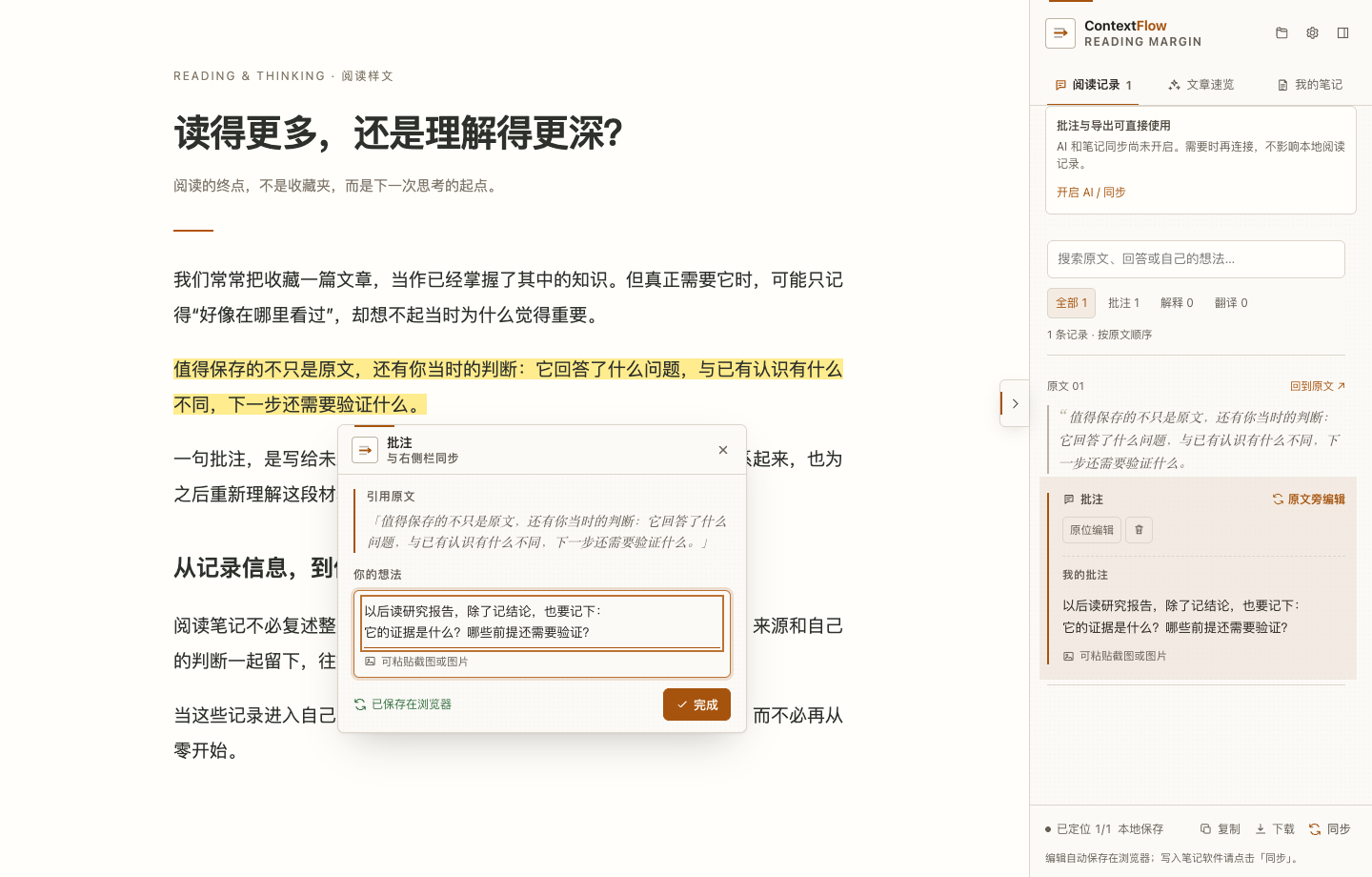Click the highlighted passage 值得保存的不只是原文
This screenshot has width=1372, height=877.
tap(508, 387)
